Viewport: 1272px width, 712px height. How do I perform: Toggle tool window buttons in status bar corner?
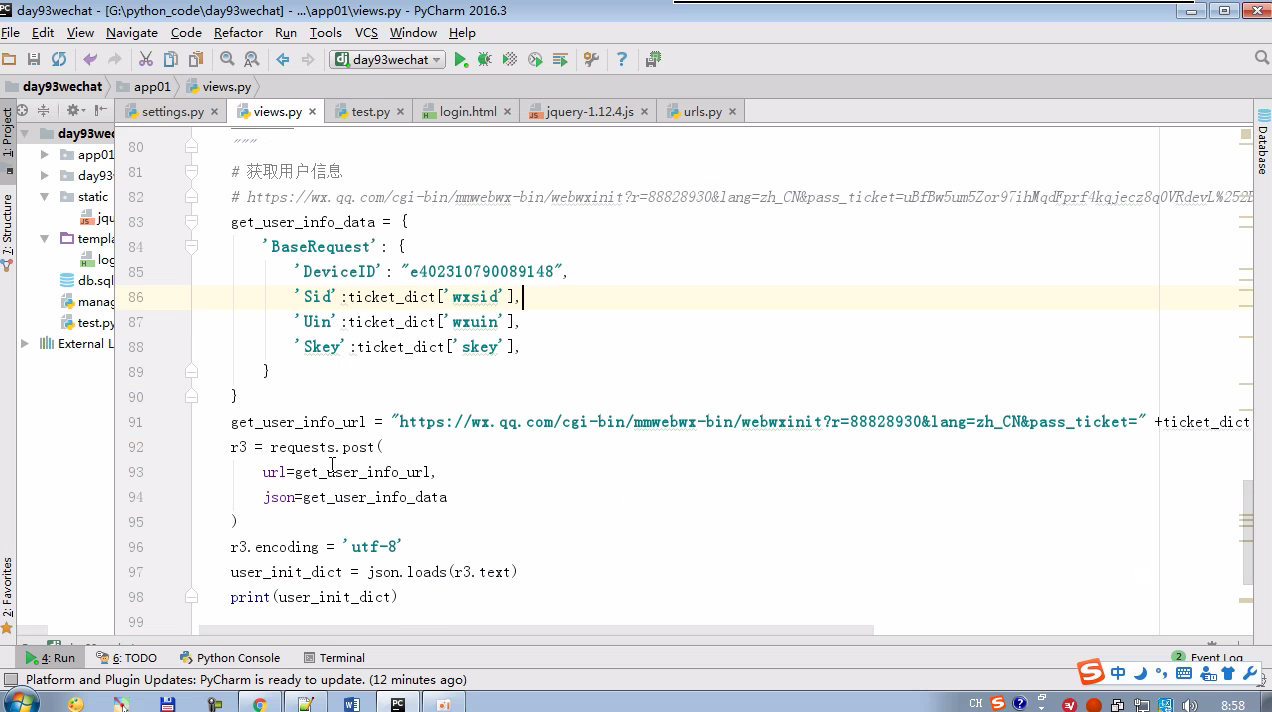(x=11, y=680)
